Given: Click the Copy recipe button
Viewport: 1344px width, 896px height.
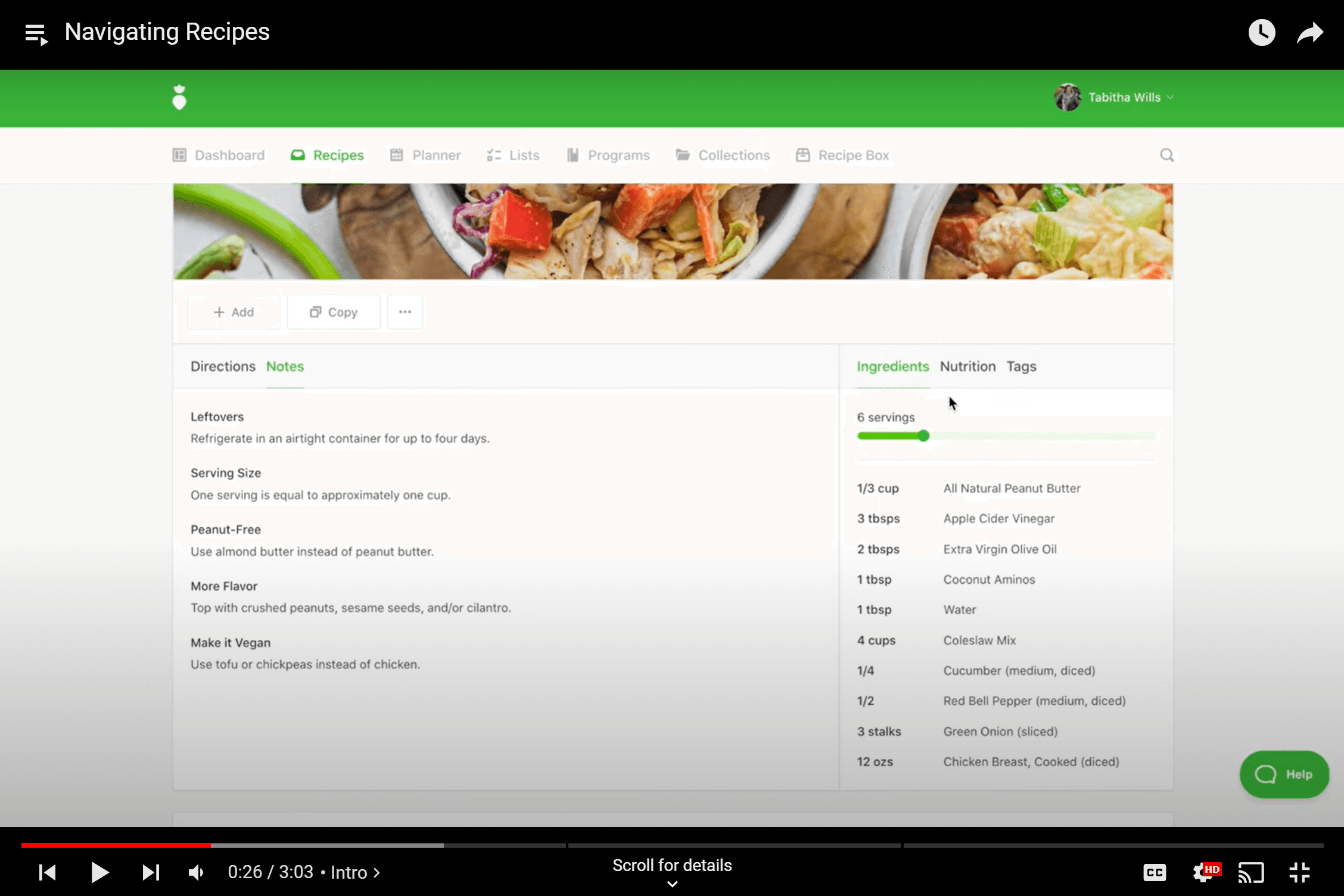Looking at the screenshot, I should (334, 312).
